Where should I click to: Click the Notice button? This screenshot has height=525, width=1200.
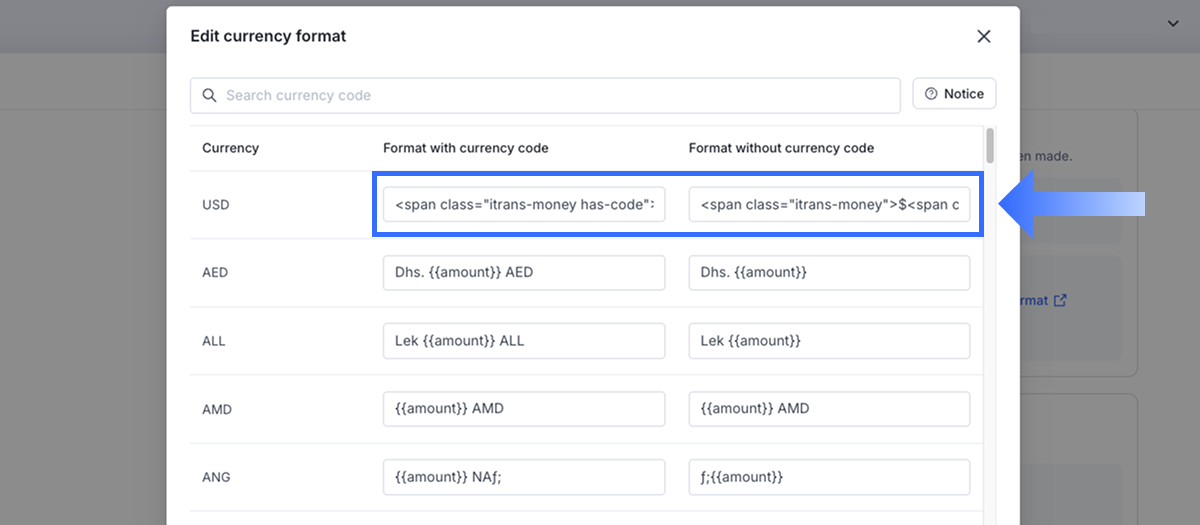[954, 94]
